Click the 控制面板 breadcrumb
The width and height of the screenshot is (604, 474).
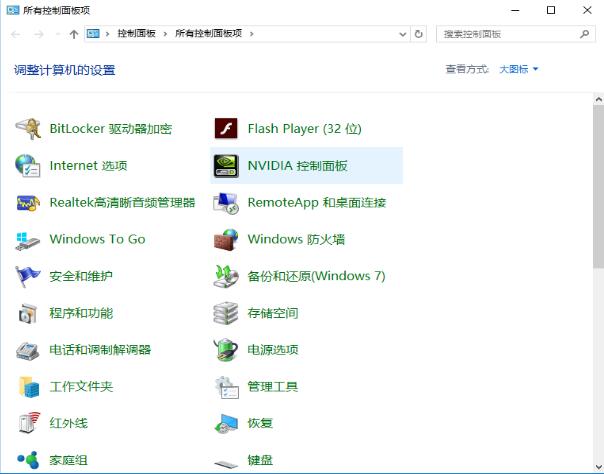(x=136, y=33)
